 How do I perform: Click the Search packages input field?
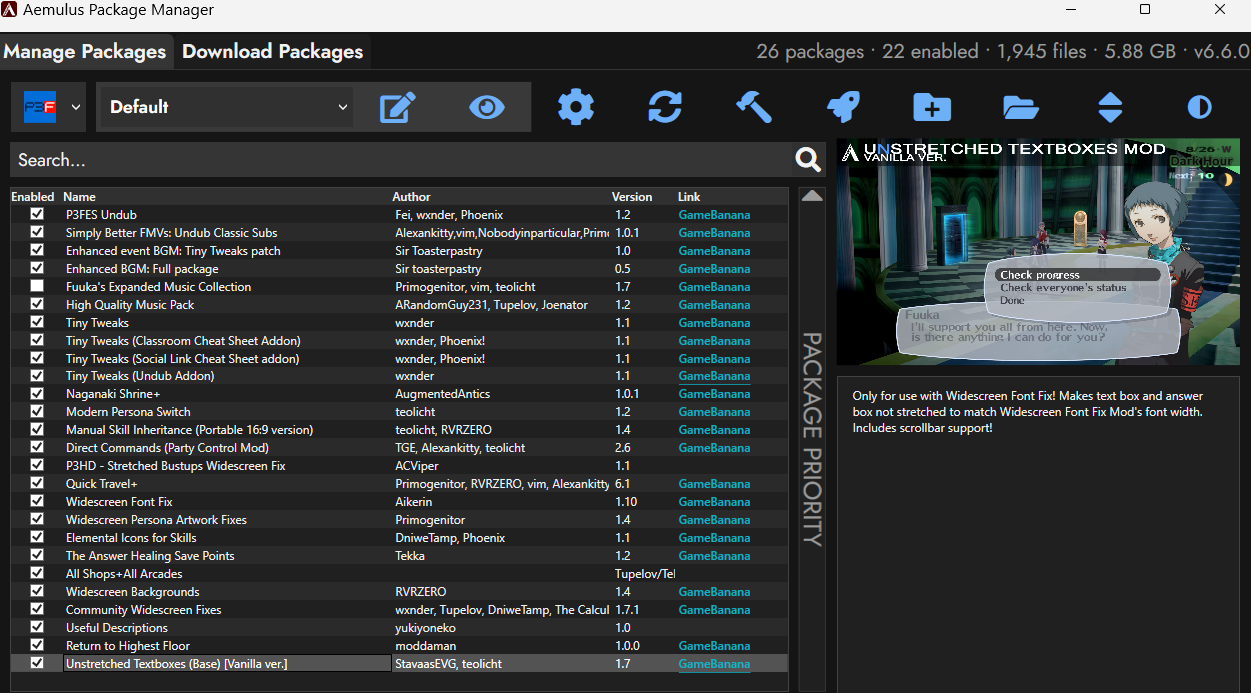(x=400, y=160)
